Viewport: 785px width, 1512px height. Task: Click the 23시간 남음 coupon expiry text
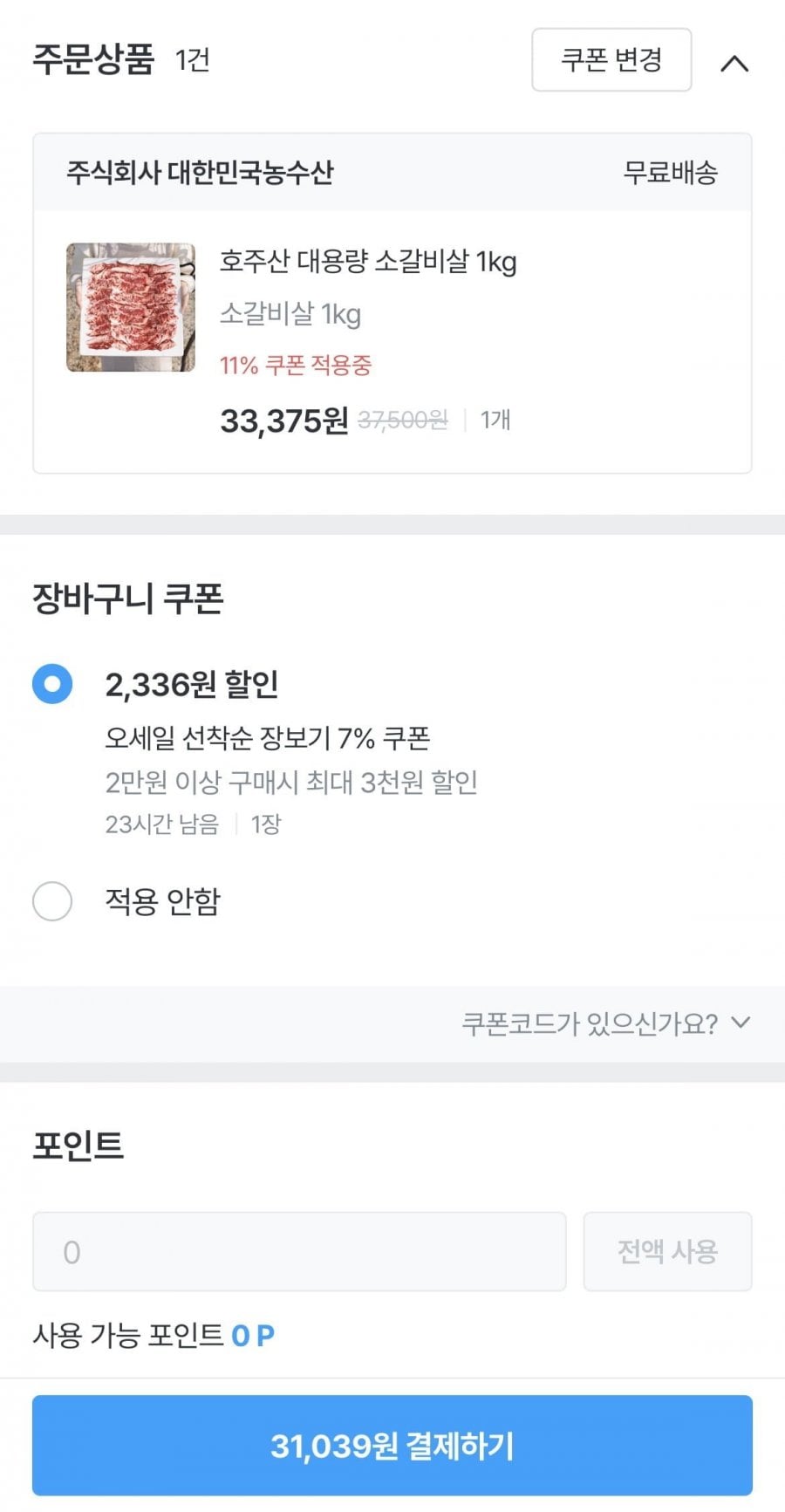point(161,824)
